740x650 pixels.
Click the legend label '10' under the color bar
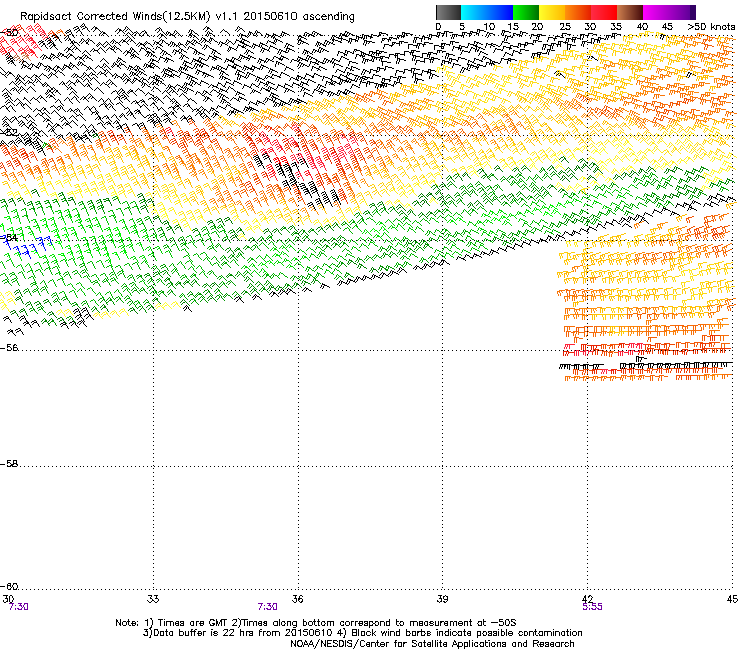489,27
